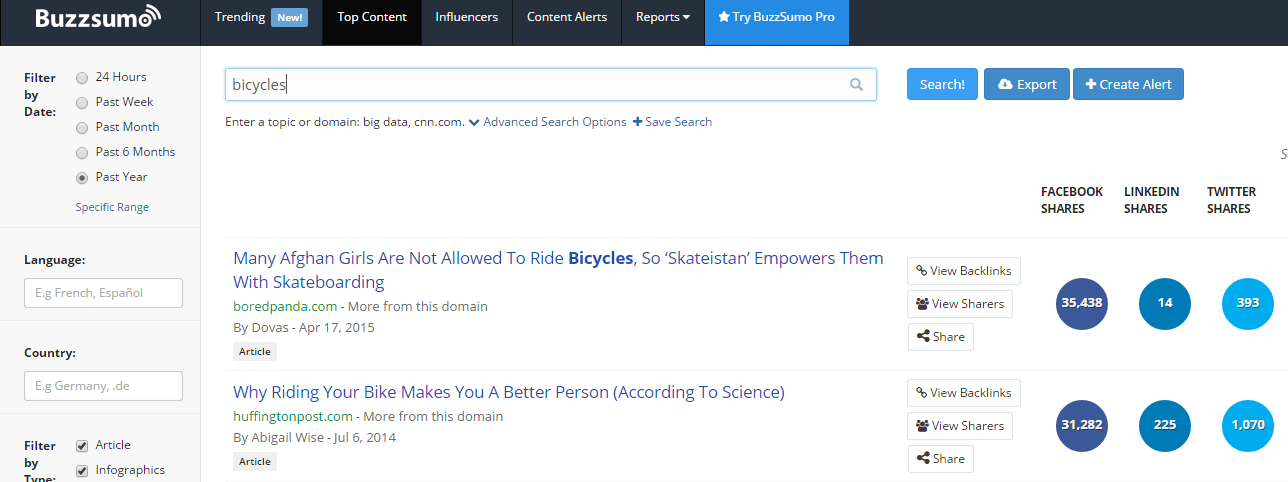Share the Afghan Girls Skateistan article
The image size is (1288, 482).
tap(940, 337)
